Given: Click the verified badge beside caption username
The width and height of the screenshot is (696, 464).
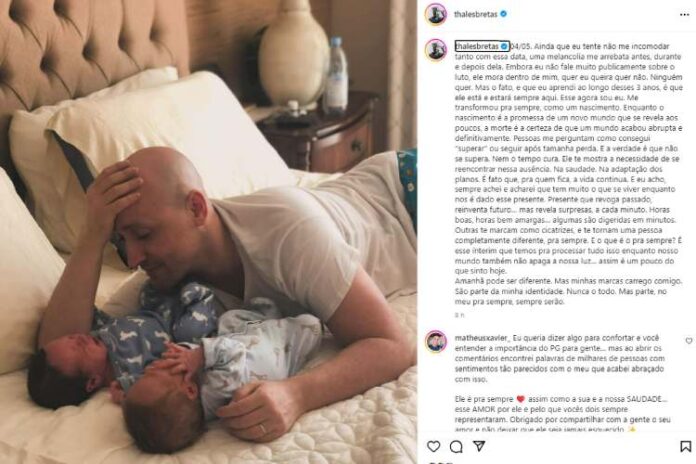Looking at the screenshot, I should tap(504, 46).
